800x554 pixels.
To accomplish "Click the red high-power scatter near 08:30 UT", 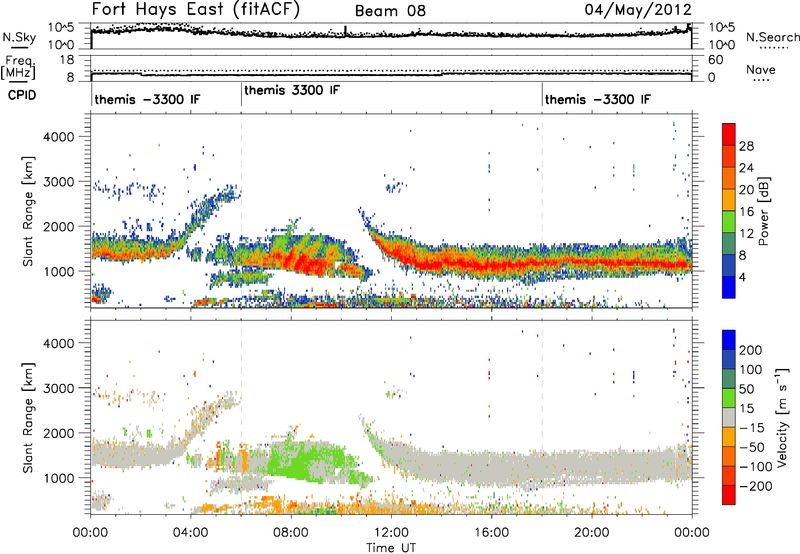I will (306, 261).
